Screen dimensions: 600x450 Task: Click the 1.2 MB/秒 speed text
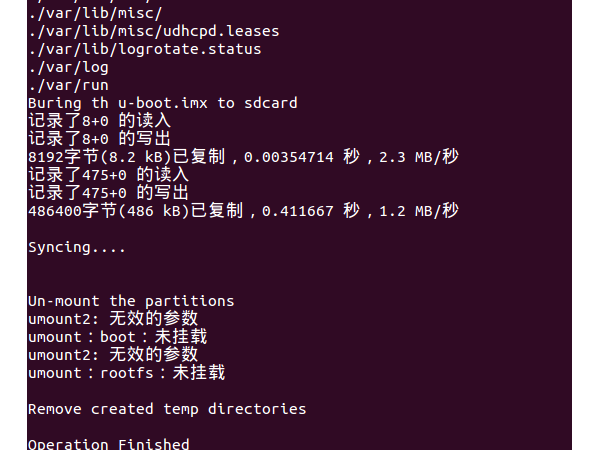(421, 211)
